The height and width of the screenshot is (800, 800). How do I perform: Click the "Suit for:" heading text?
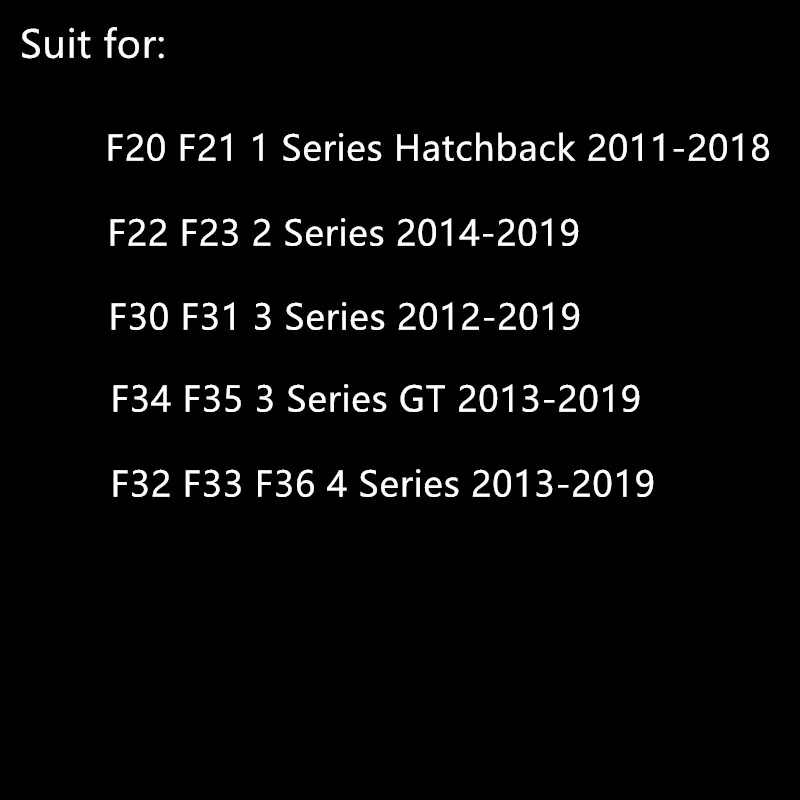click(93, 46)
